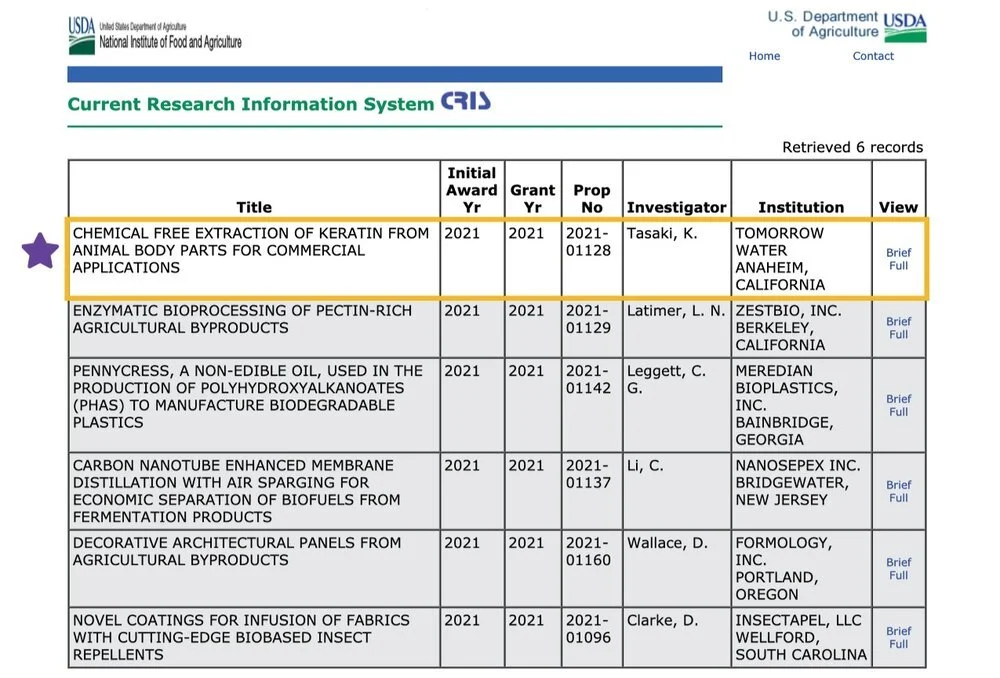
Task: Select the Carbon Nanotube Enhanced Membrane title
Action: pos(236,491)
